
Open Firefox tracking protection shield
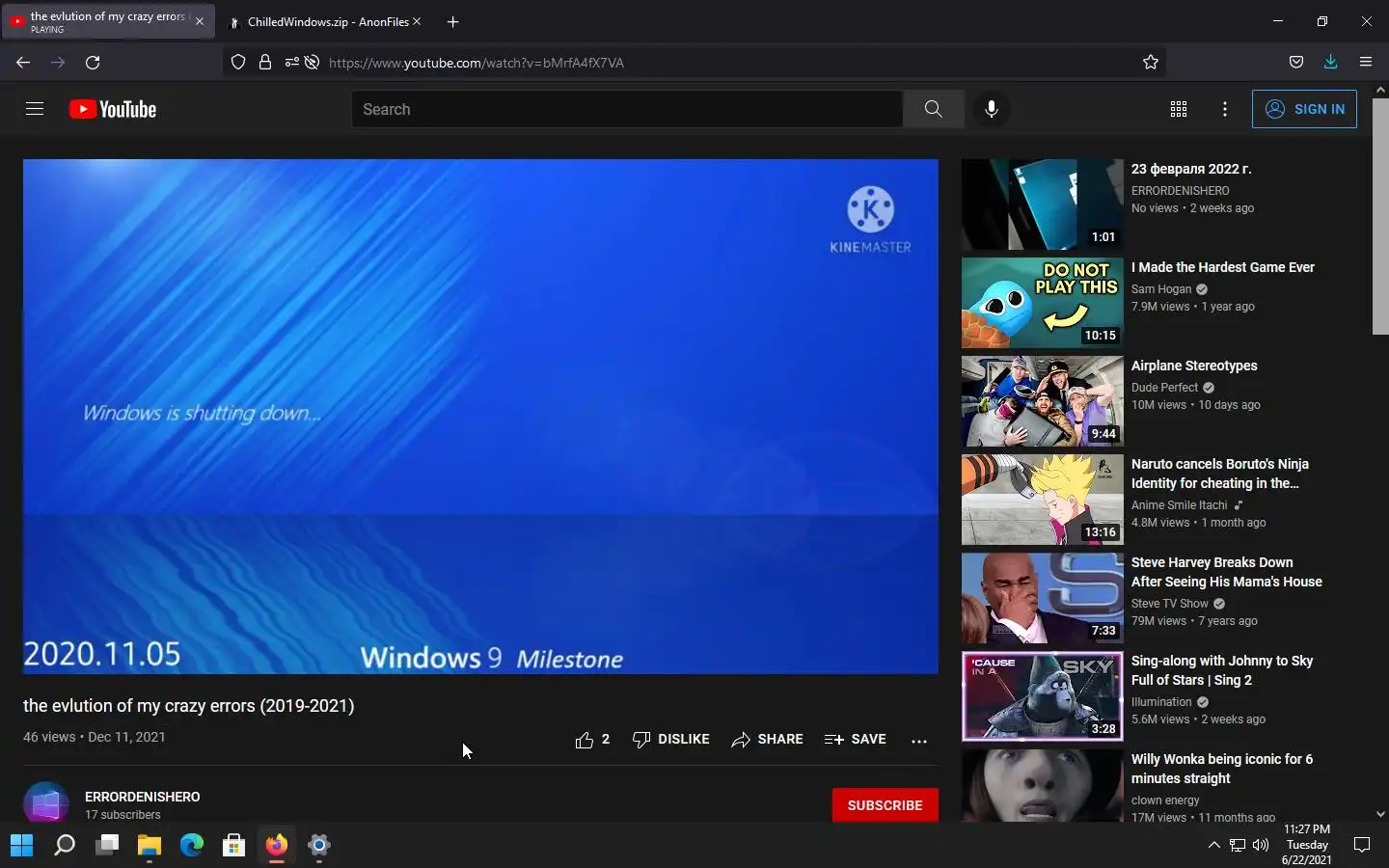[x=238, y=62]
